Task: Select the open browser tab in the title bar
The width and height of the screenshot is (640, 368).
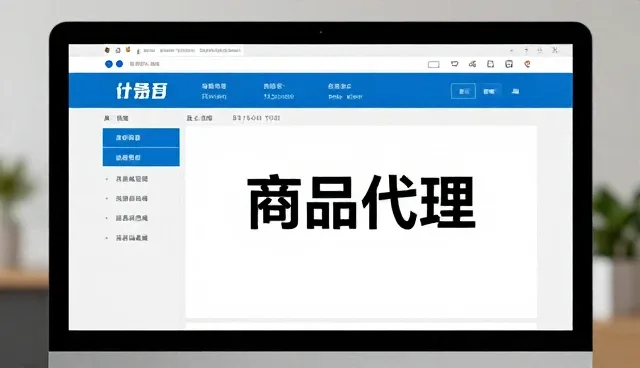Action: tap(189, 51)
